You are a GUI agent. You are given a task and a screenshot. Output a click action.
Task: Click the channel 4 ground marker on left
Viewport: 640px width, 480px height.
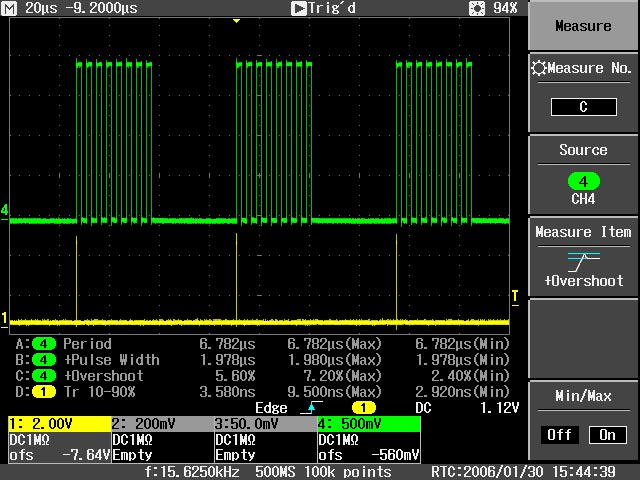(5, 211)
